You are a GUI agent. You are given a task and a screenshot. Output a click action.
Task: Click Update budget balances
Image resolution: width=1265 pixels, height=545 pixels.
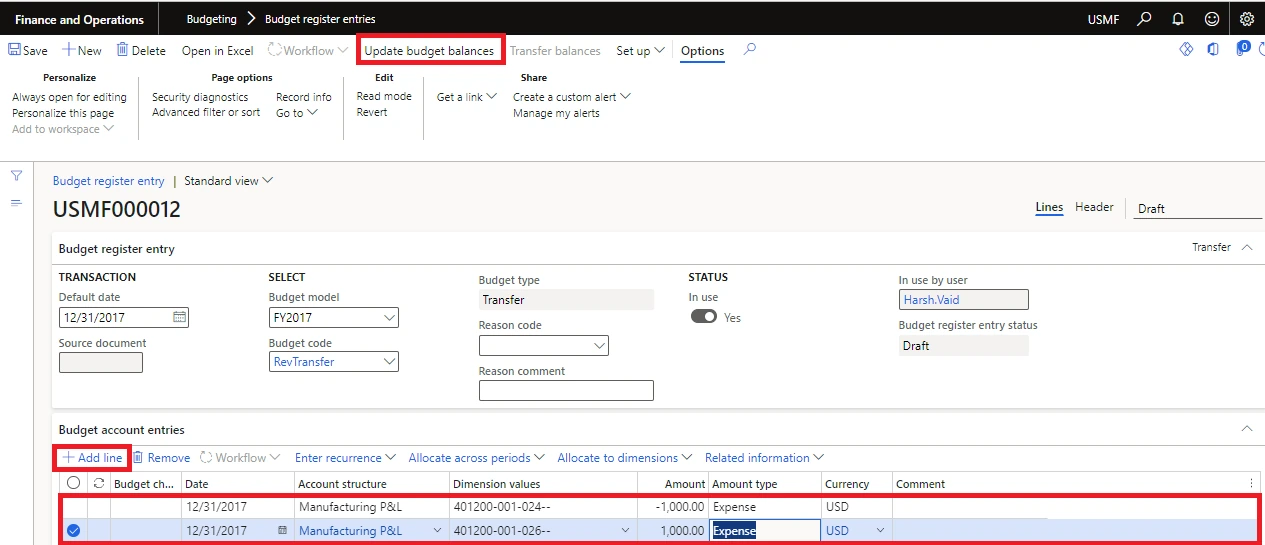pos(429,51)
